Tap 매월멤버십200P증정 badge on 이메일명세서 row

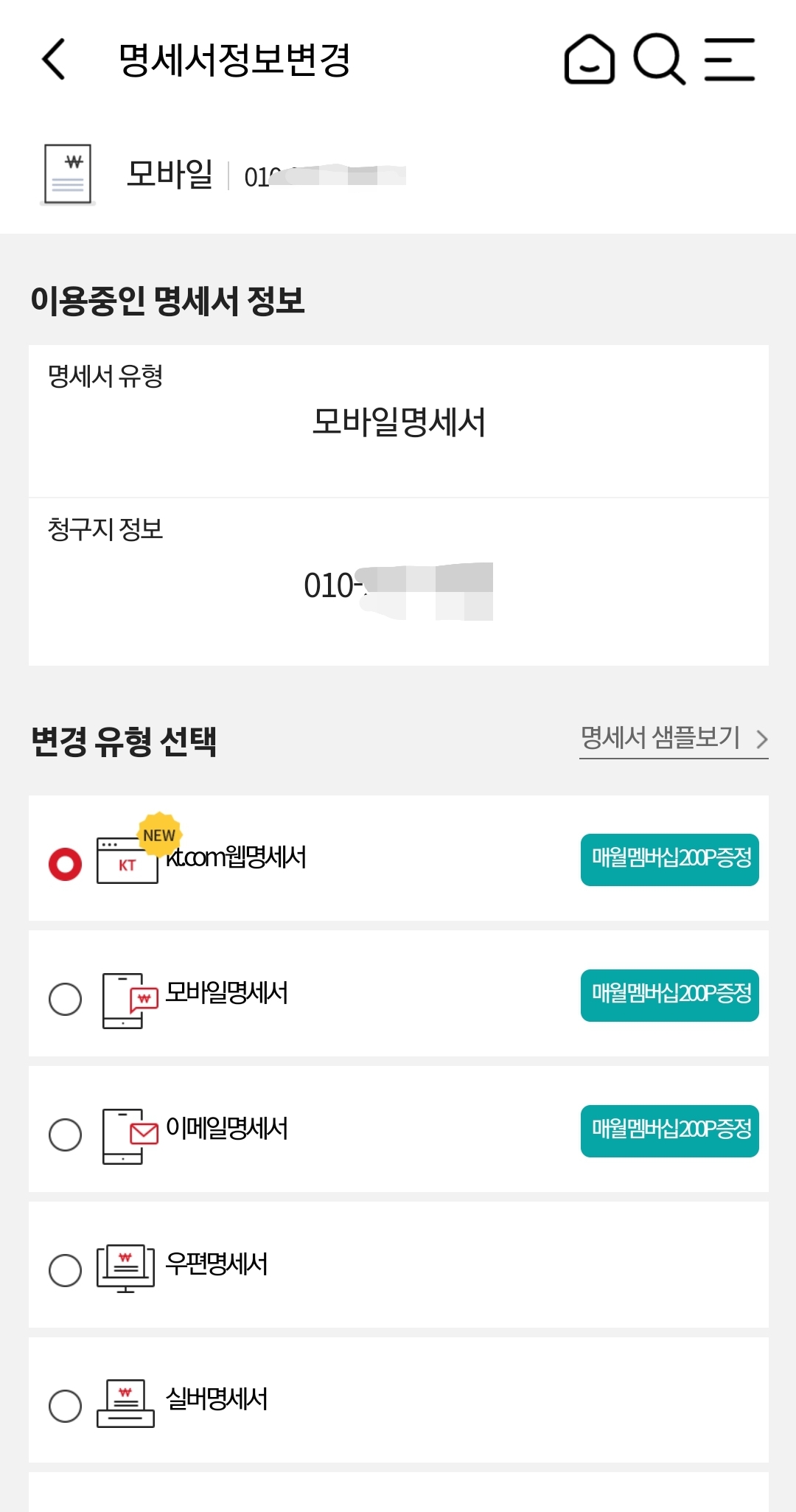click(669, 1131)
